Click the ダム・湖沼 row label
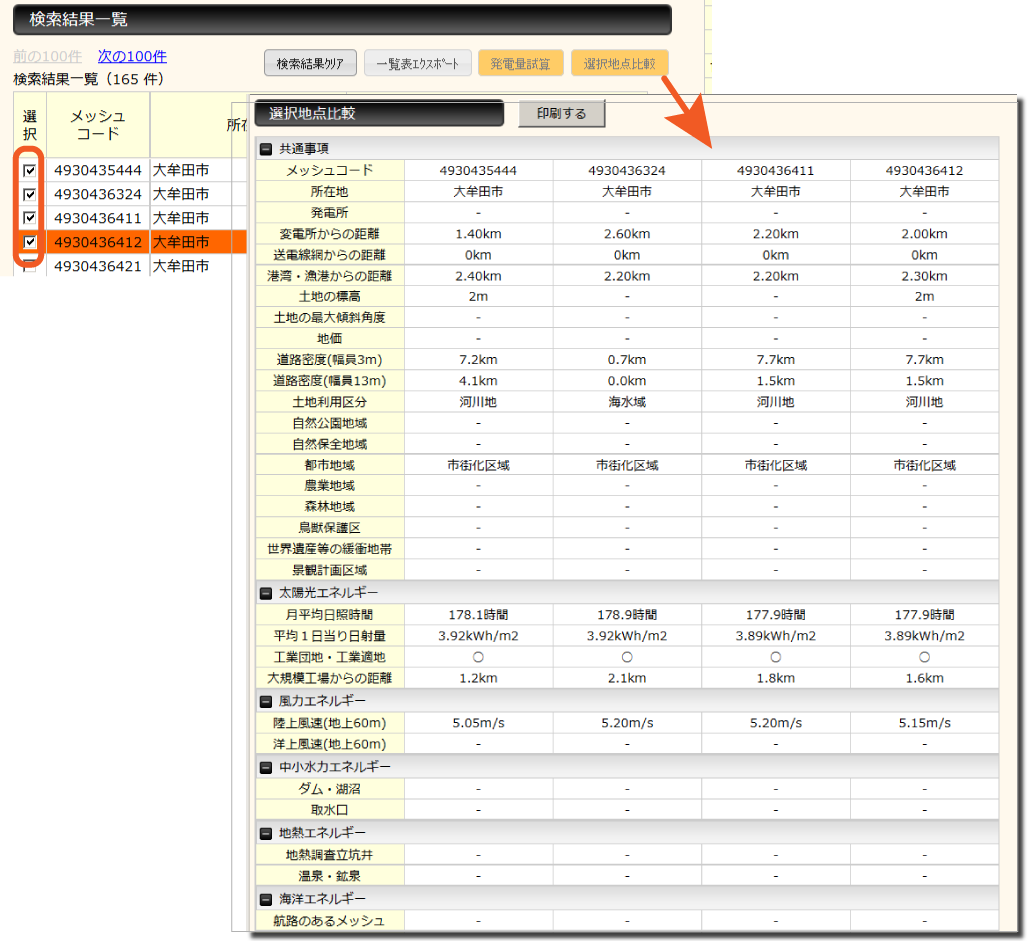The width and height of the screenshot is (1028, 941). coord(330,789)
